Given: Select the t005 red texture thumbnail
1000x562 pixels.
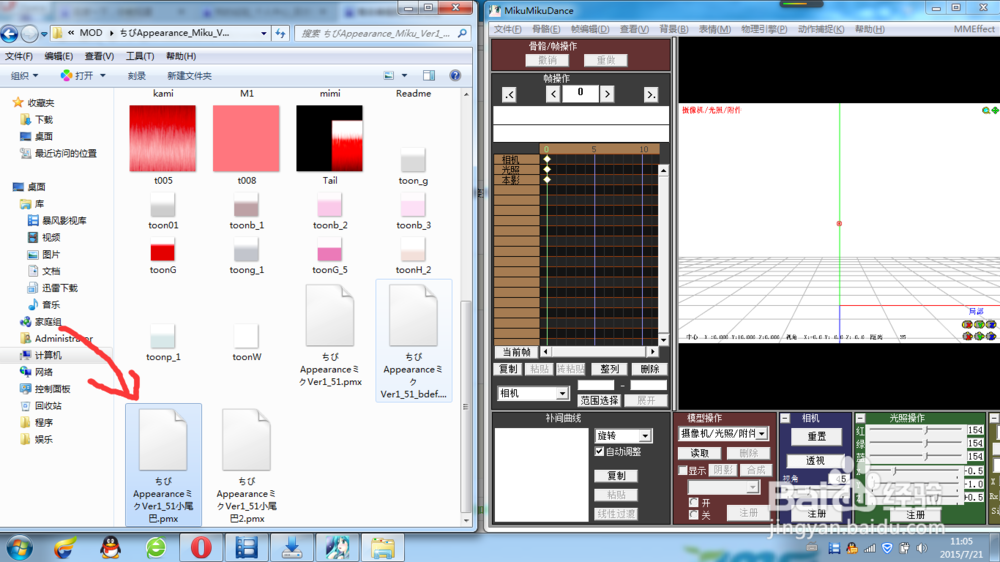Looking at the screenshot, I should click(x=163, y=138).
